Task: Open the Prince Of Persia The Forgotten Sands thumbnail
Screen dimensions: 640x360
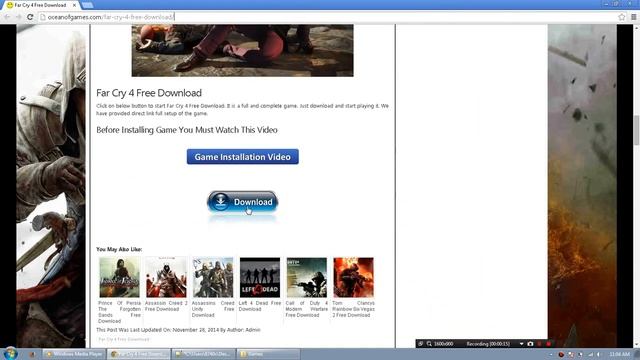Action: click(x=119, y=277)
